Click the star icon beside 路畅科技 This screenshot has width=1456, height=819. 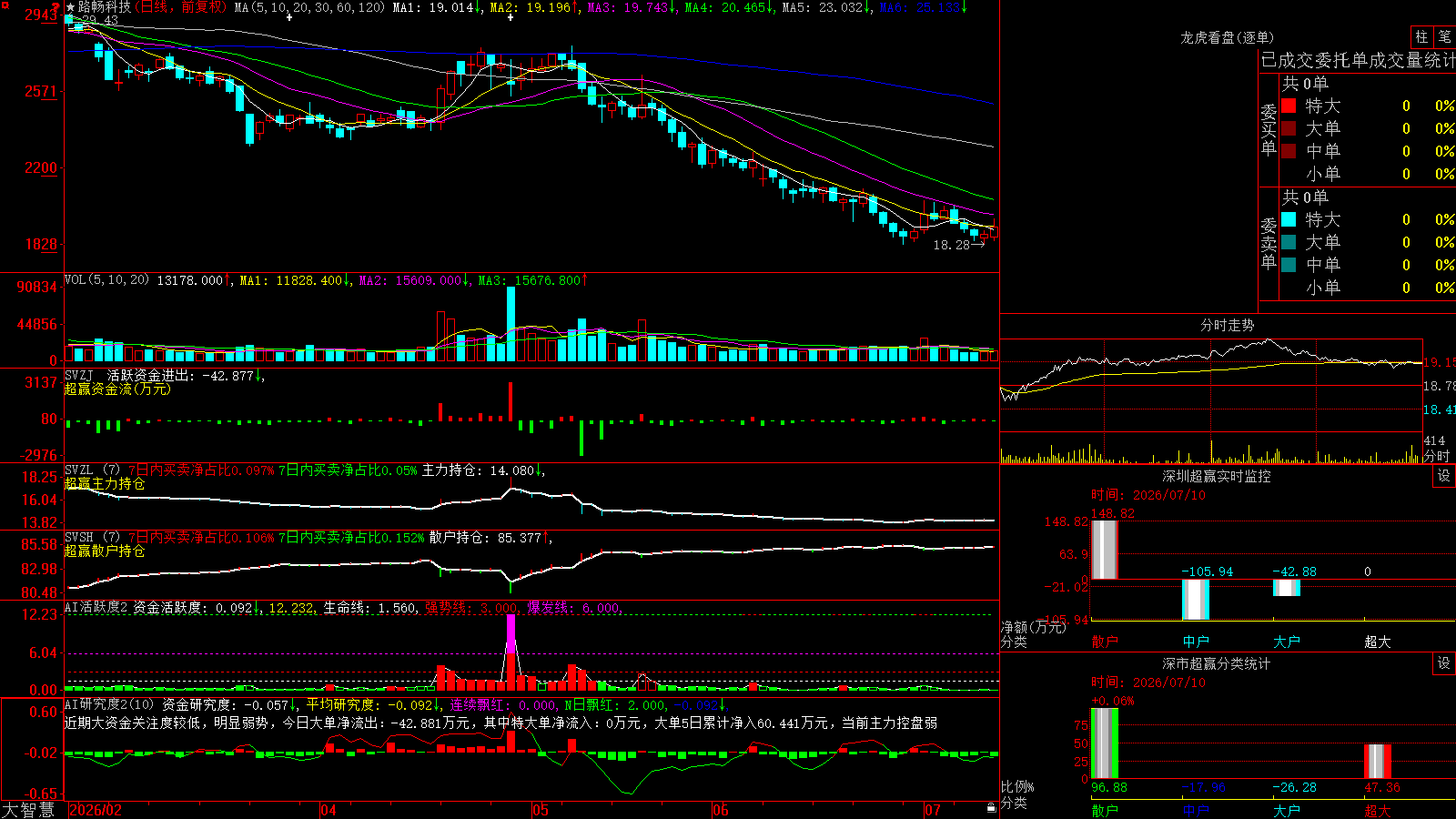pyautogui.click(x=71, y=7)
